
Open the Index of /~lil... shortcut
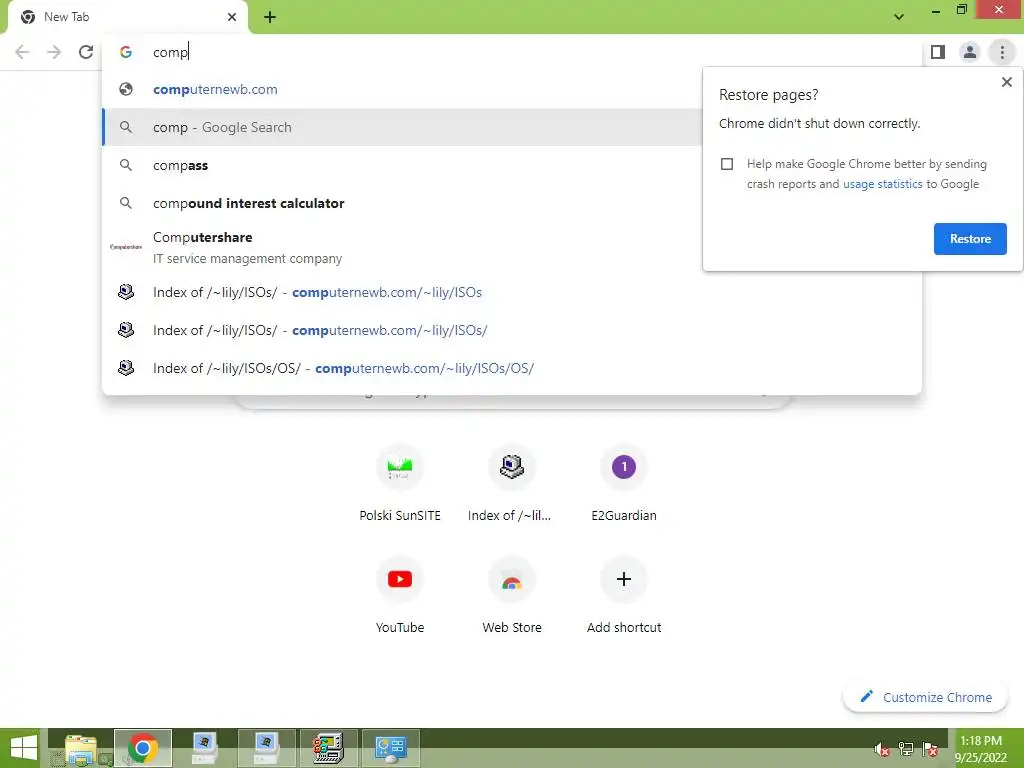(x=511, y=482)
